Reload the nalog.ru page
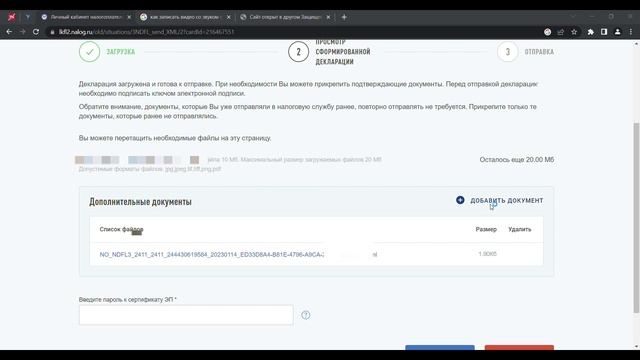Viewport: 640px width, 360px height. (x=36, y=32)
